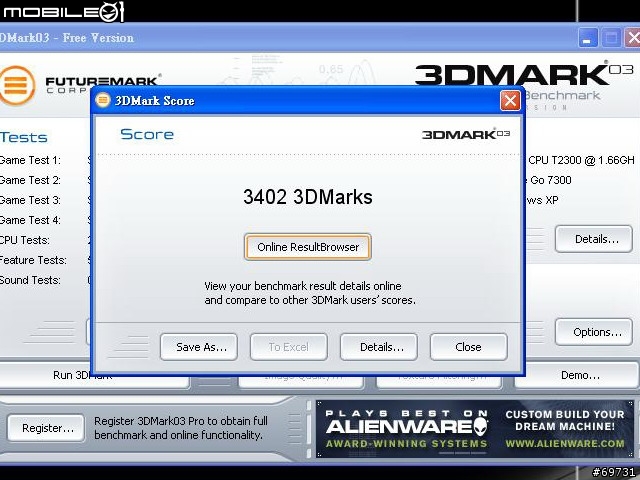The width and height of the screenshot is (640, 480).
Task: Click the Go 7300 graphics text
Action: (x=550, y=180)
